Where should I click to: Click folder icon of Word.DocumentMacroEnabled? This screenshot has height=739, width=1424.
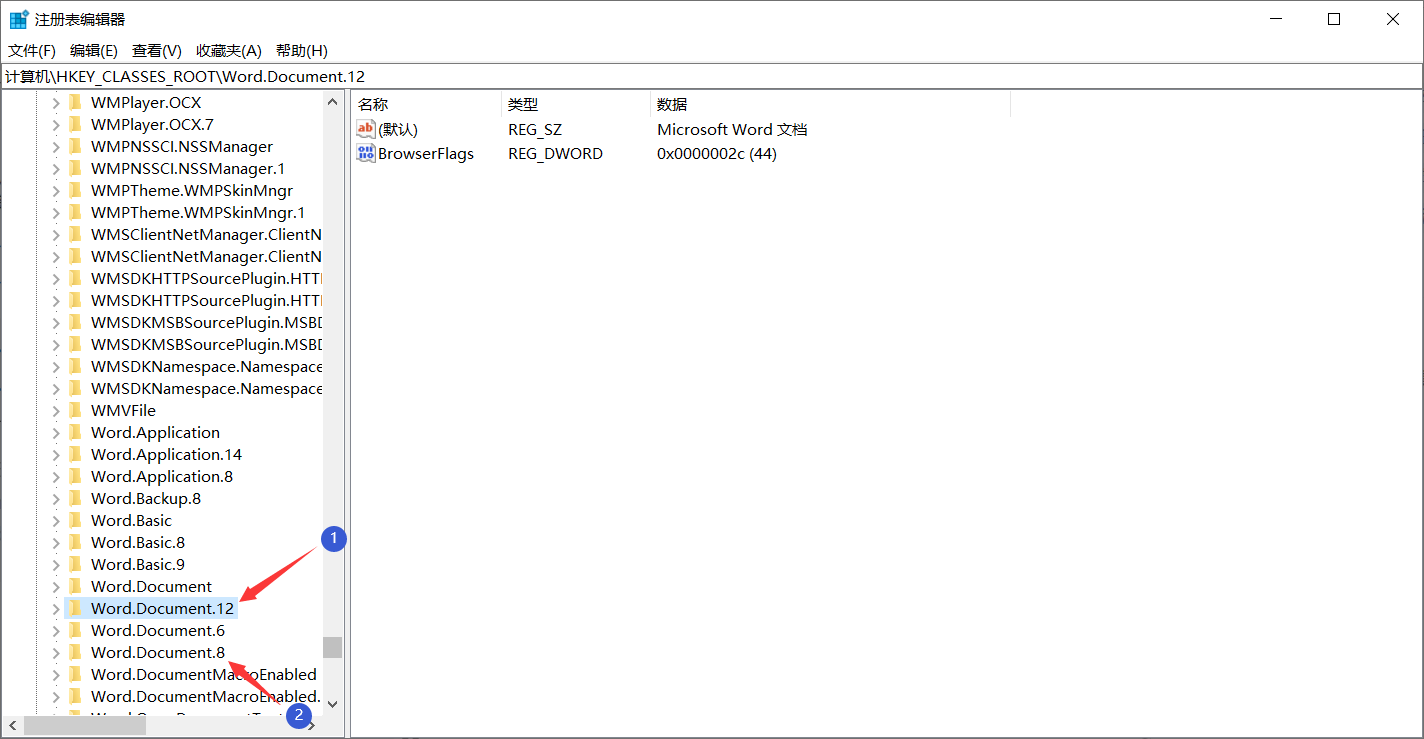[76, 674]
